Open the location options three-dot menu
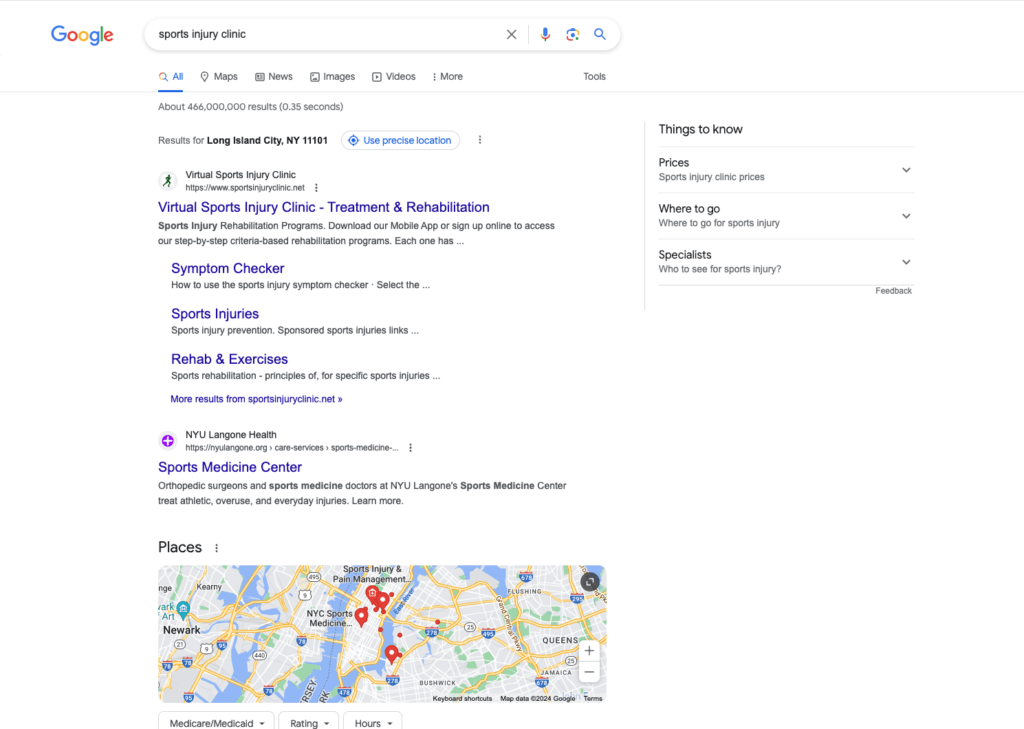The image size is (1024, 729). coord(480,140)
